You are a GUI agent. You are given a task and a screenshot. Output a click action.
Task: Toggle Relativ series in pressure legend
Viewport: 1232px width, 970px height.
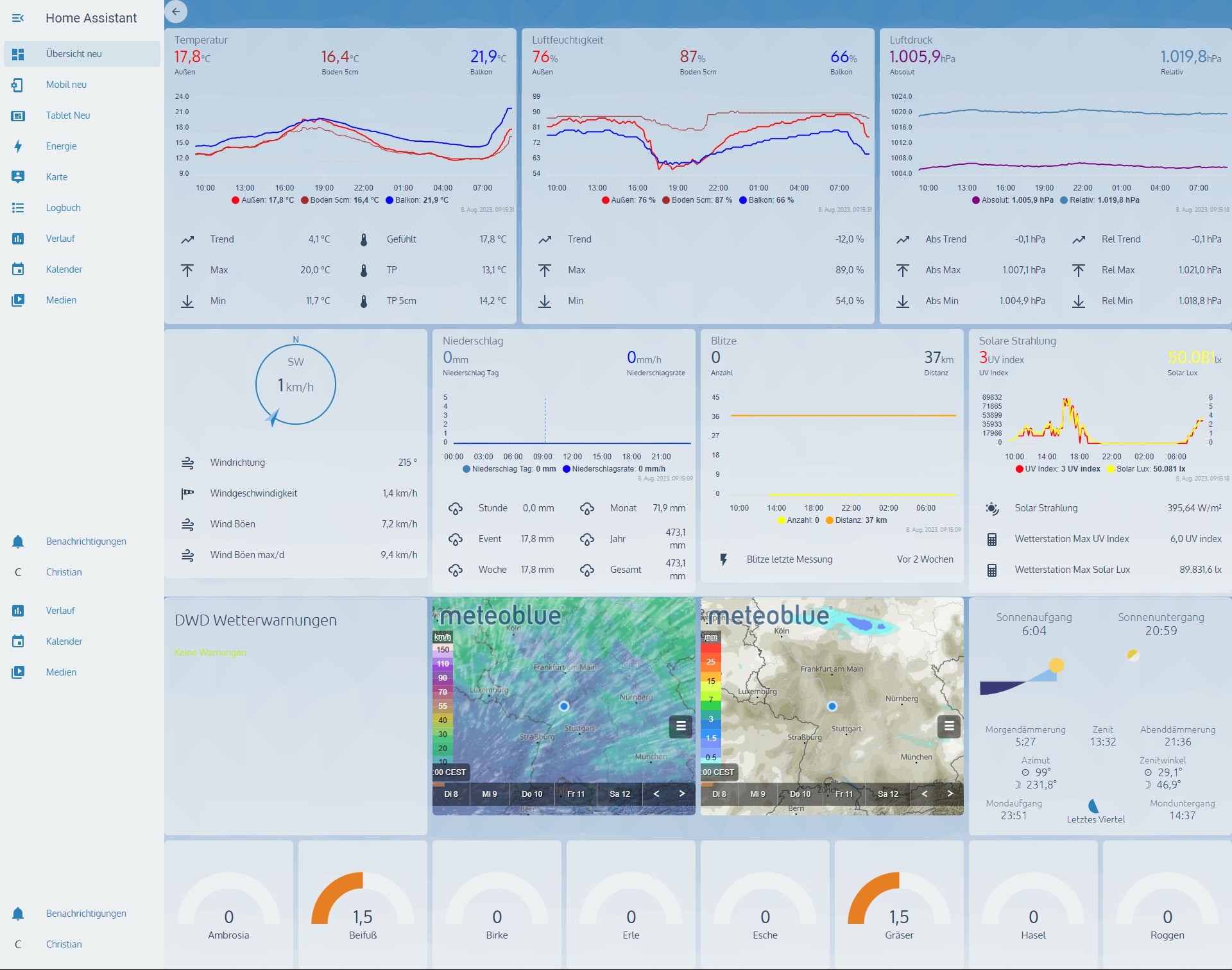tap(1100, 200)
